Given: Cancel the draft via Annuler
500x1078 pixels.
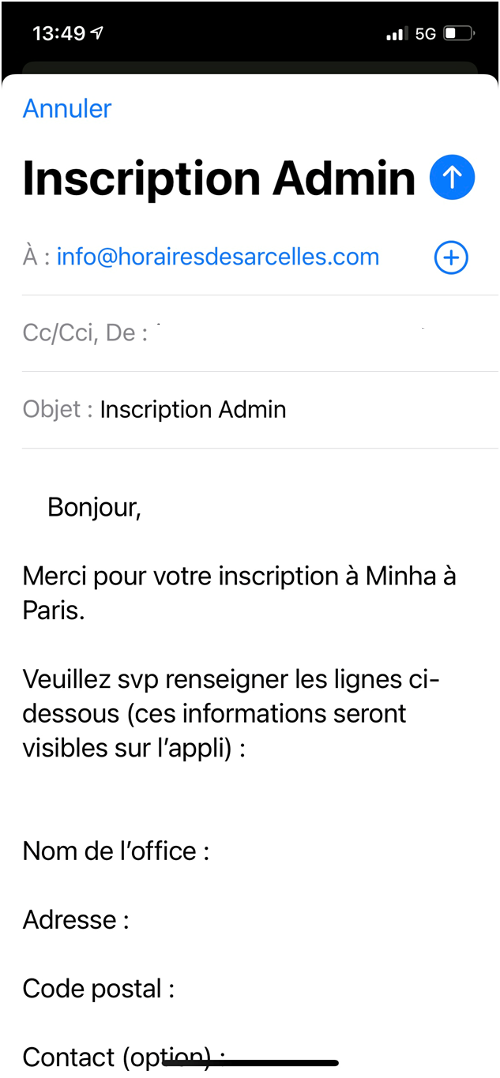Looking at the screenshot, I should pos(67,109).
